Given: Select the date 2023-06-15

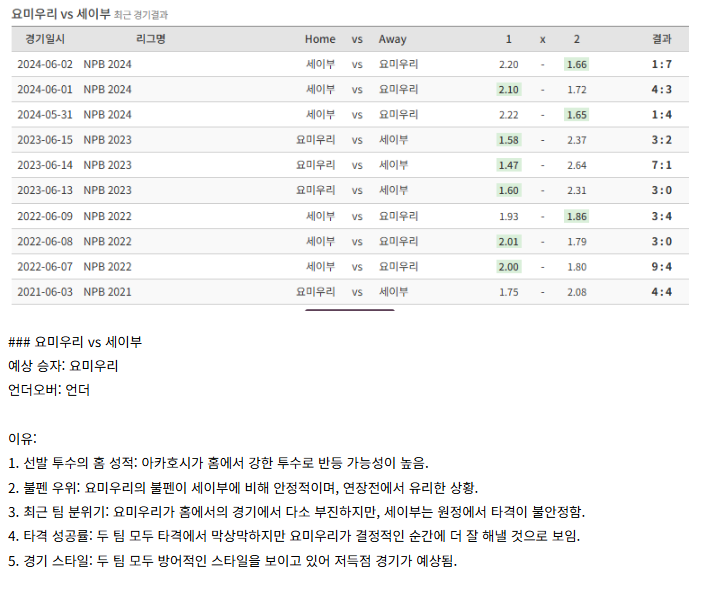Looking at the screenshot, I should [x=45, y=140].
